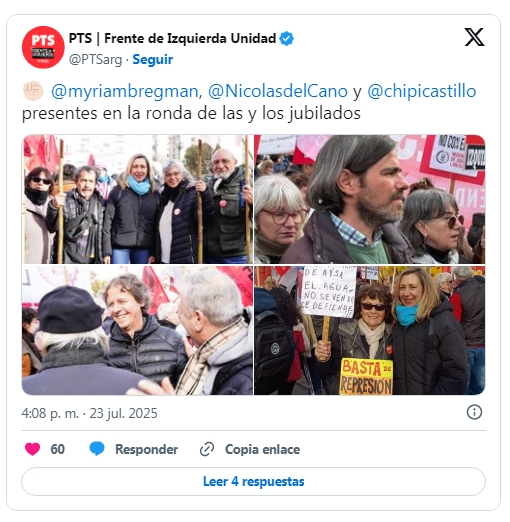The height and width of the screenshot is (522, 510).
Task: Click the Copia enlace label
Action: [262, 449]
